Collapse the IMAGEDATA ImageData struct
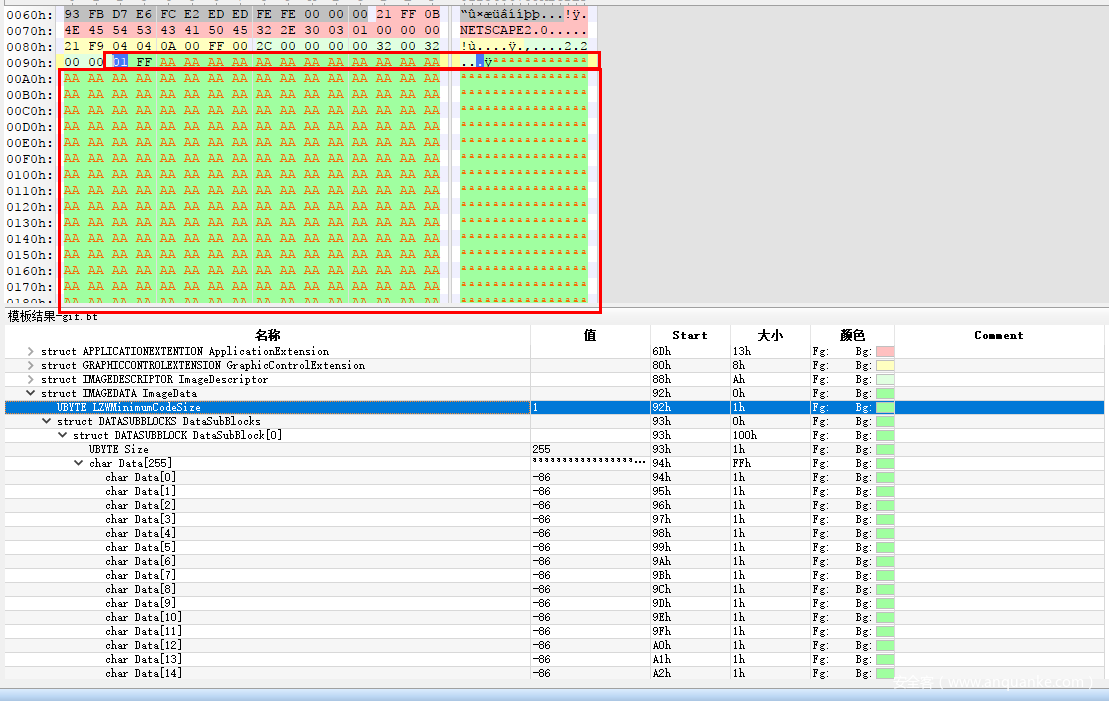This screenshot has width=1109, height=701. coord(30,393)
